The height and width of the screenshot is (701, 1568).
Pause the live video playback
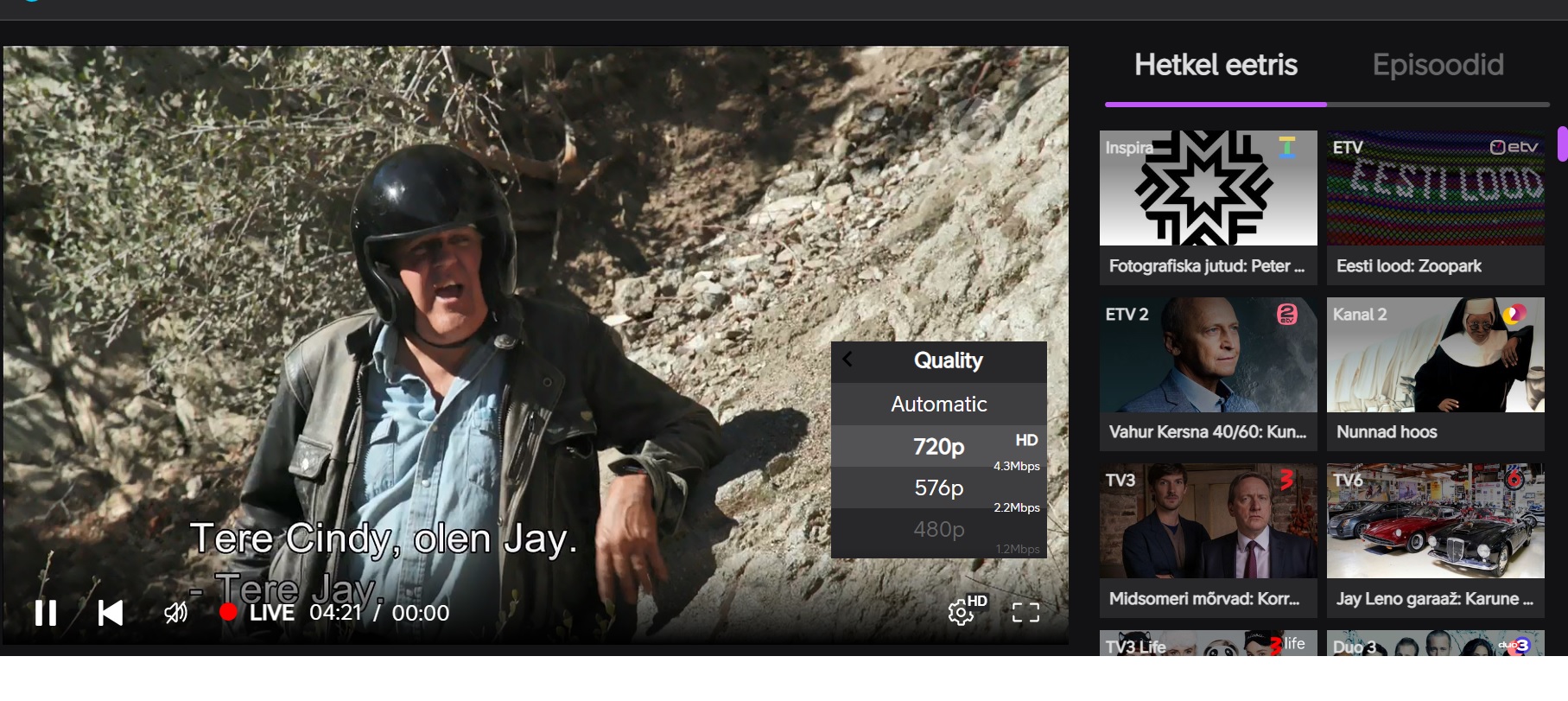click(46, 613)
